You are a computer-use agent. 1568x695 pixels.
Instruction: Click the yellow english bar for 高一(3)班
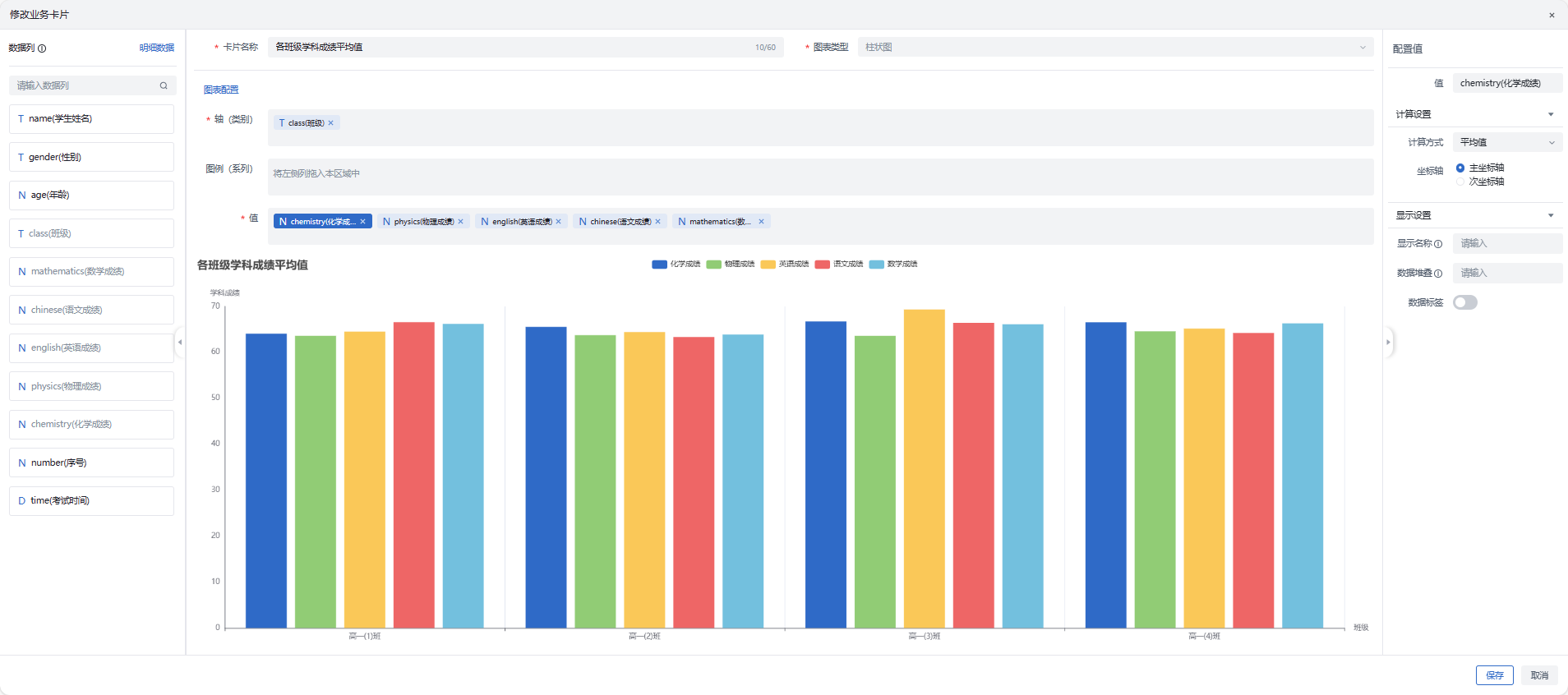pos(925,468)
